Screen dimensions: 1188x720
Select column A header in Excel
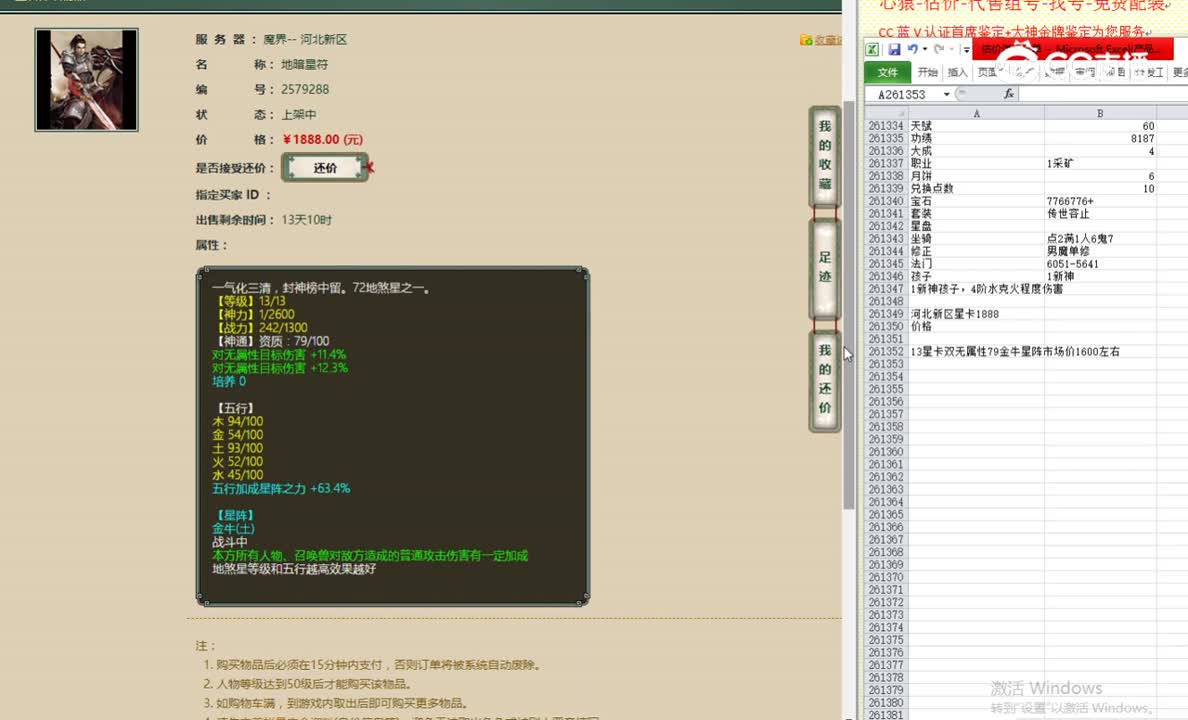pyautogui.click(x=976, y=113)
